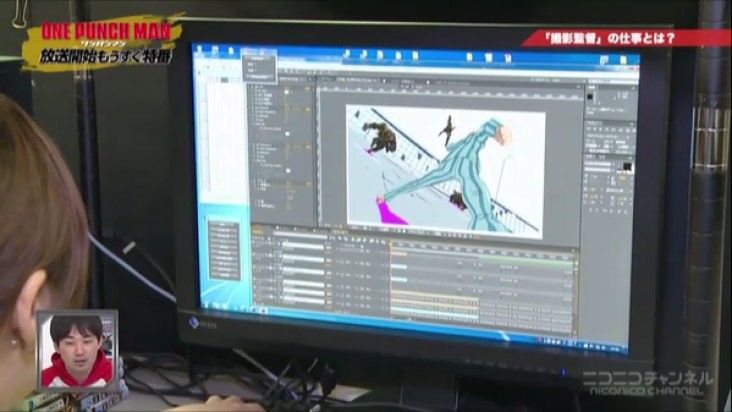Choose the last entry in the open dropdown menu
Viewport: 732px width, 412px height.
click(260, 77)
